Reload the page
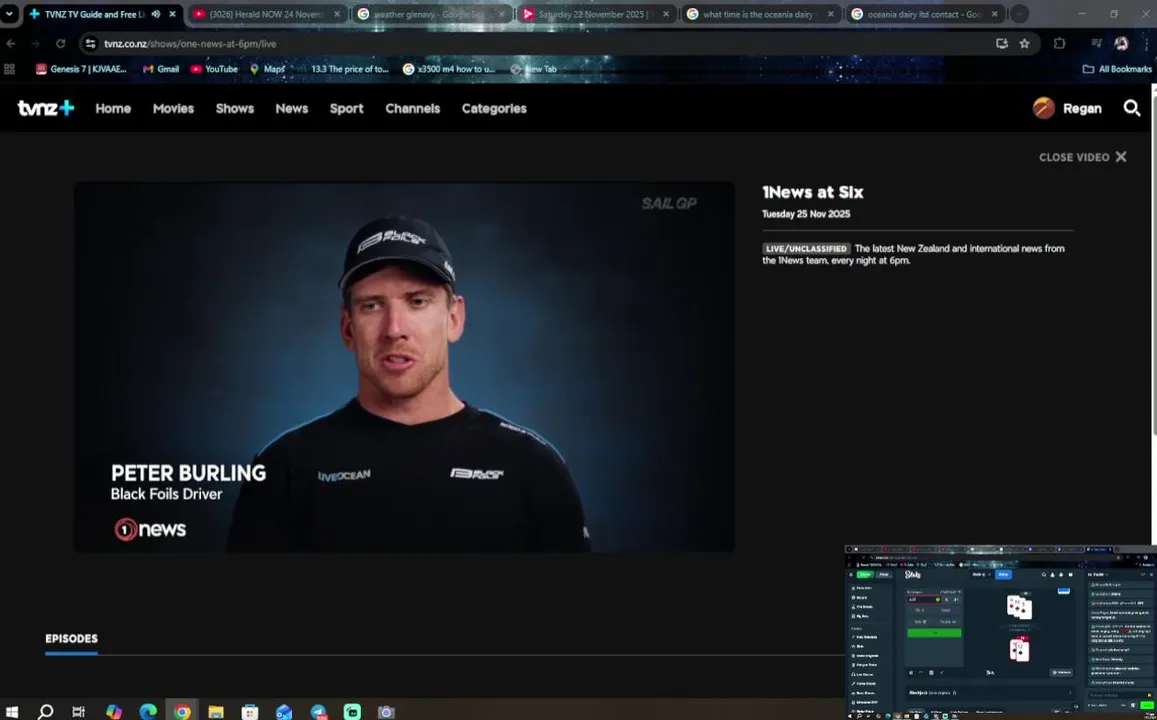 click(x=61, y=44)
